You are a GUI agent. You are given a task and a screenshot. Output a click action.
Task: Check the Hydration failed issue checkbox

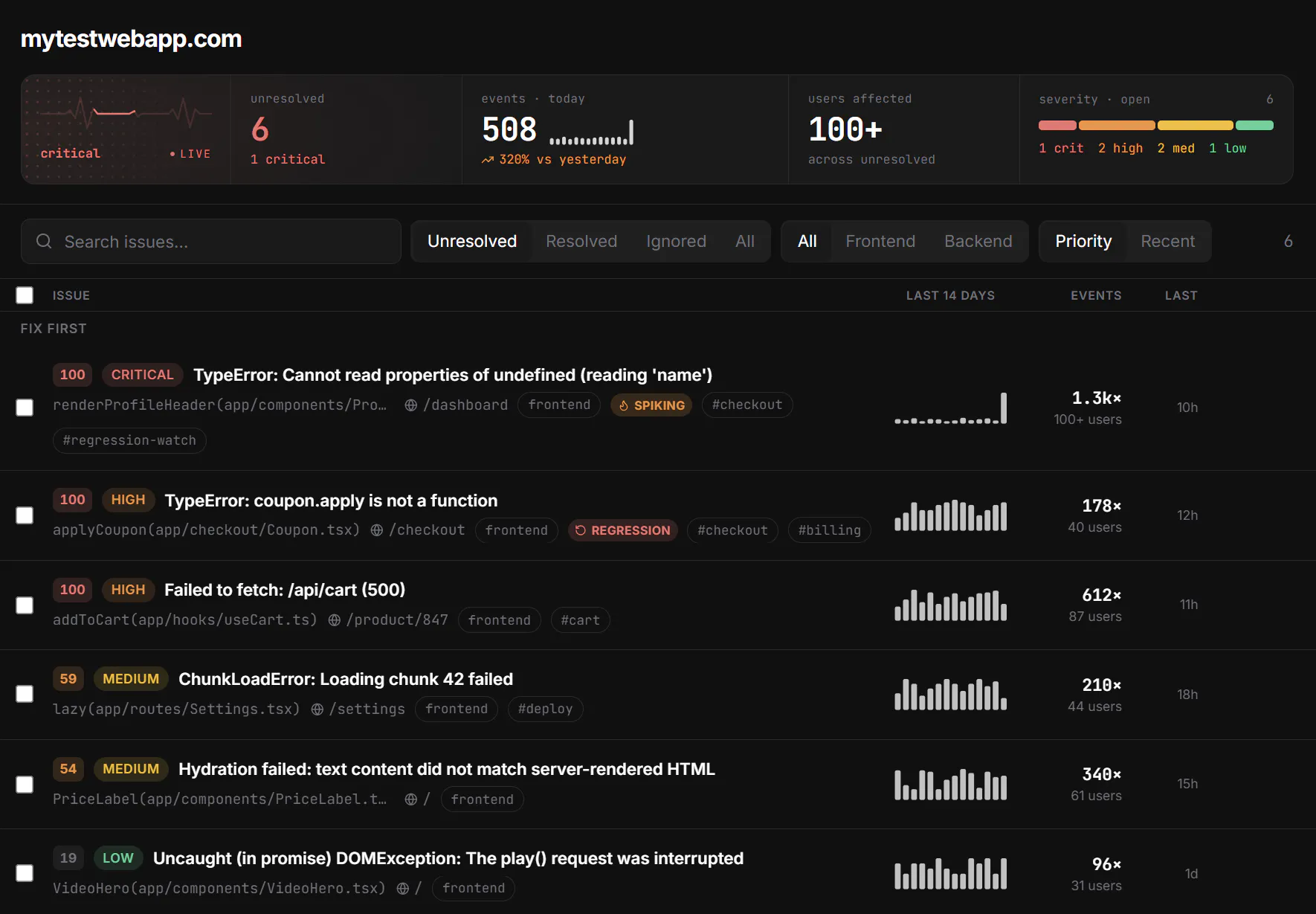[x=25, y=785]
